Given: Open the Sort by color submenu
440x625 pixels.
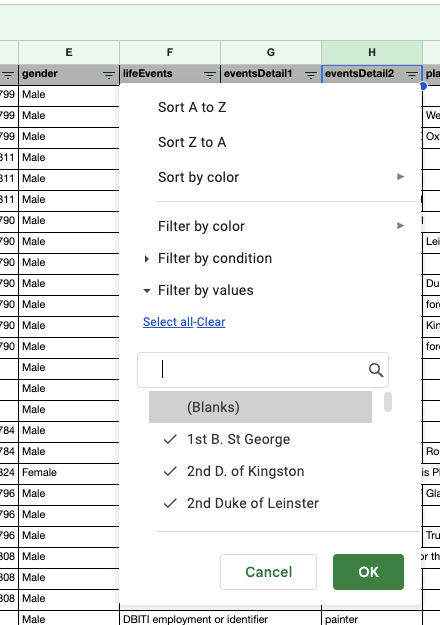Looking at the screenshot, I should click(x=281, y=177).
